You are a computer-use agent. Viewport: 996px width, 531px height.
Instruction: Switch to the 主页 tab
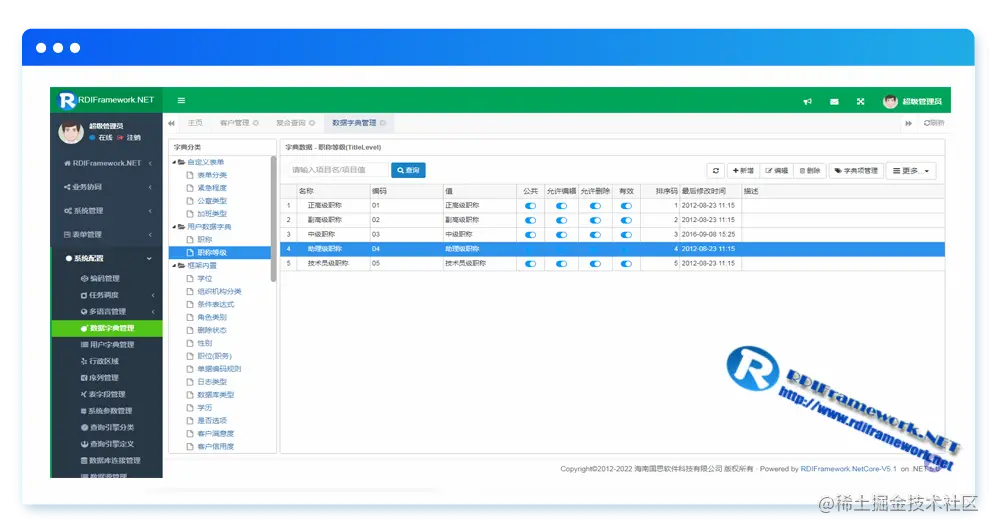click(195, 123)
